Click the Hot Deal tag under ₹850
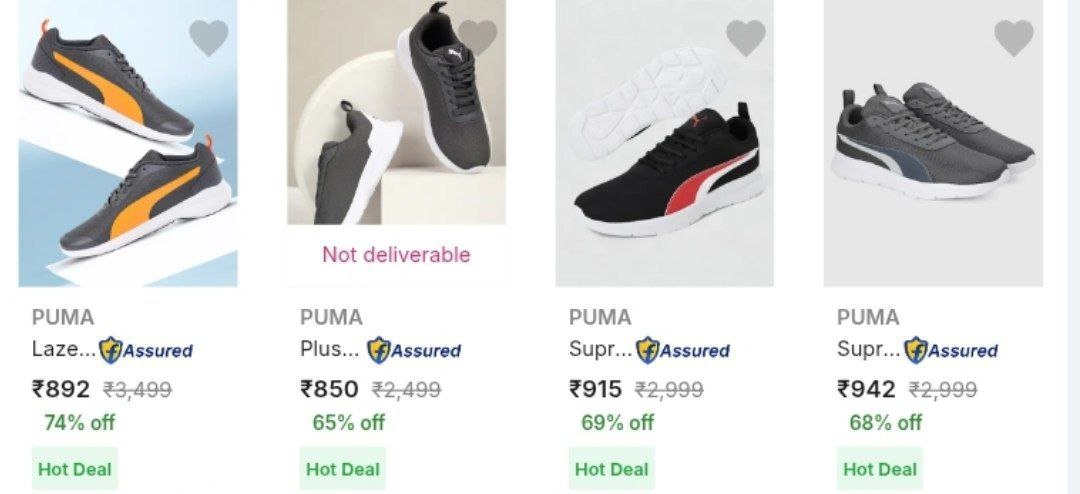1080x494 pixels. (343, 468)
